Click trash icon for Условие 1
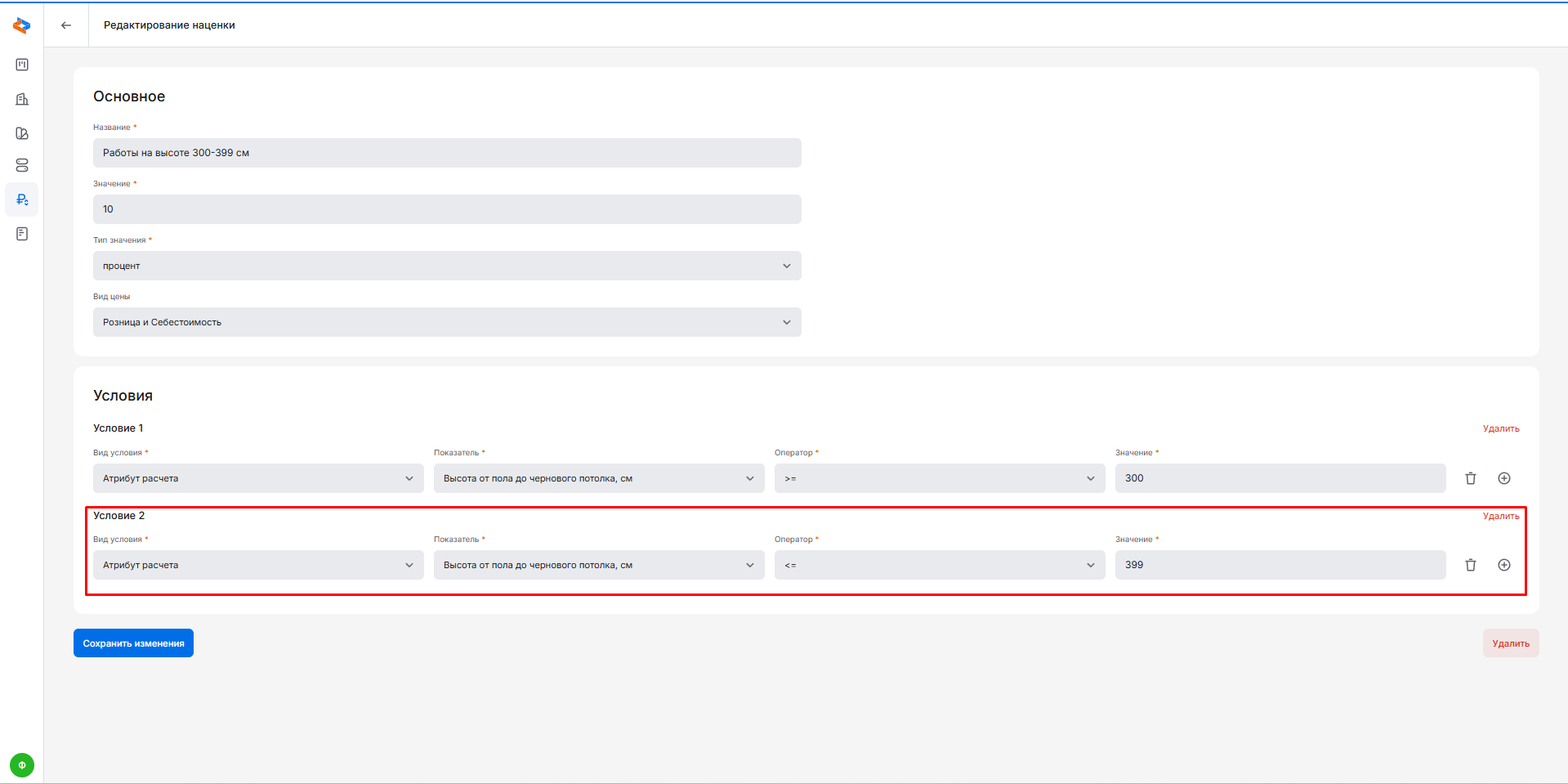Image resolution: width=1568 pixels, height=784 pixels. point(1470,478)
